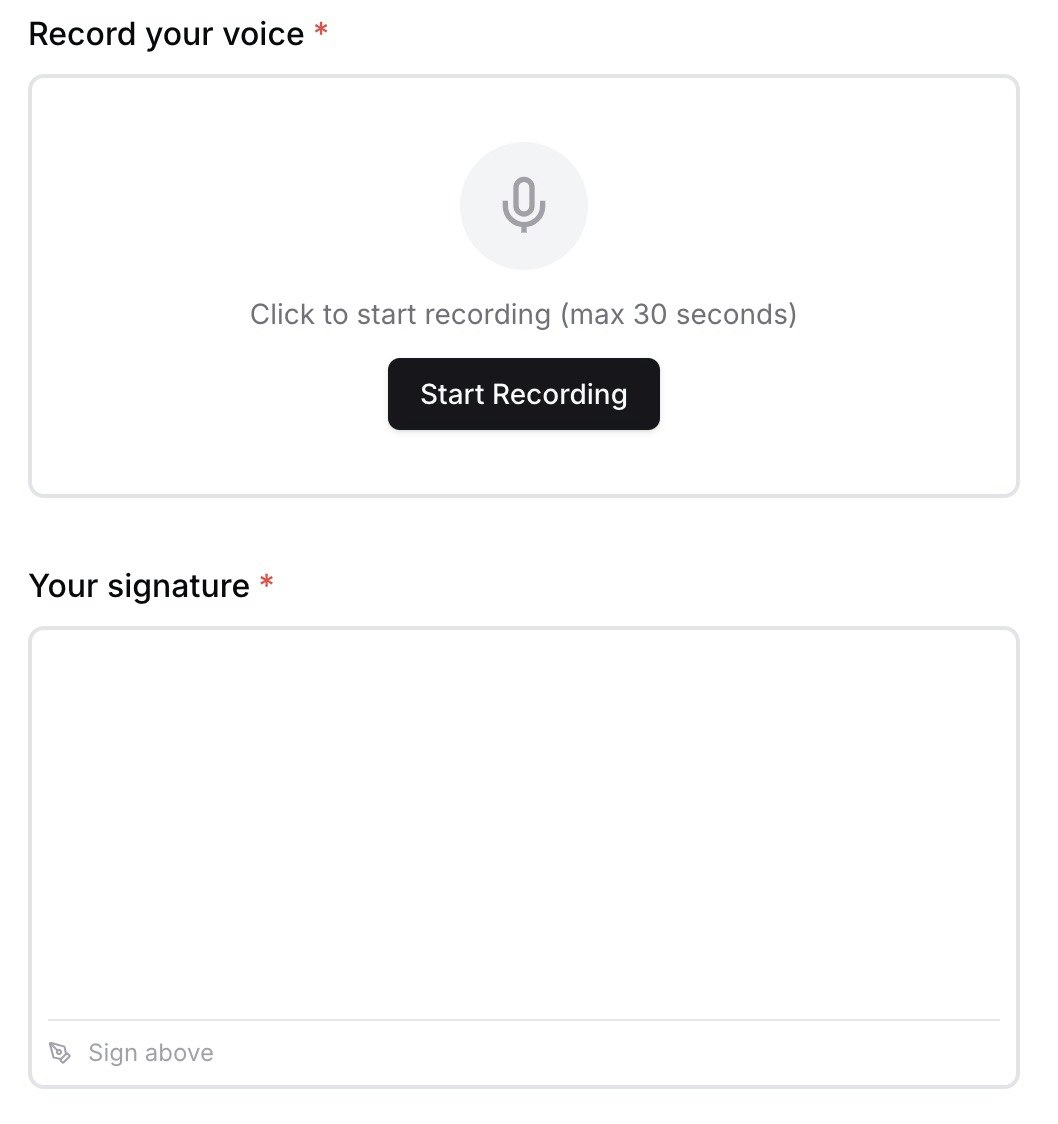Click the gray circle around the microphone
Screen dimensions: 1058x1124
point(490,170)
